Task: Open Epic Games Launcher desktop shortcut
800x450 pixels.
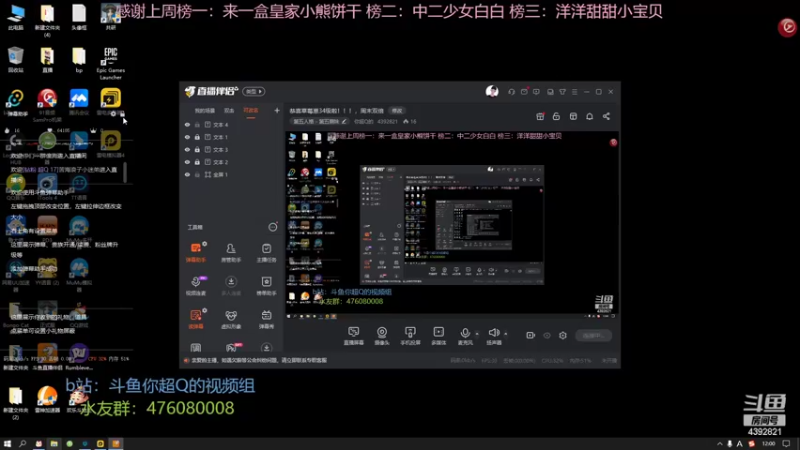Action: 110,64
